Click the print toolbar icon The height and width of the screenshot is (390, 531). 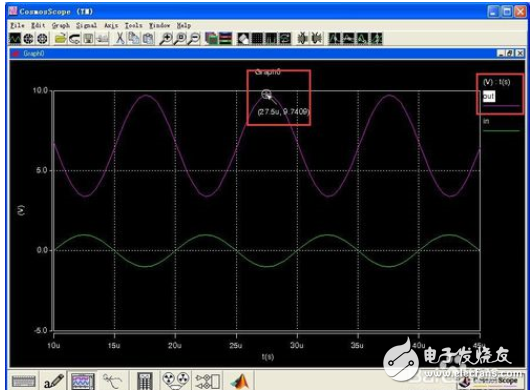click(x=102, y=39)
